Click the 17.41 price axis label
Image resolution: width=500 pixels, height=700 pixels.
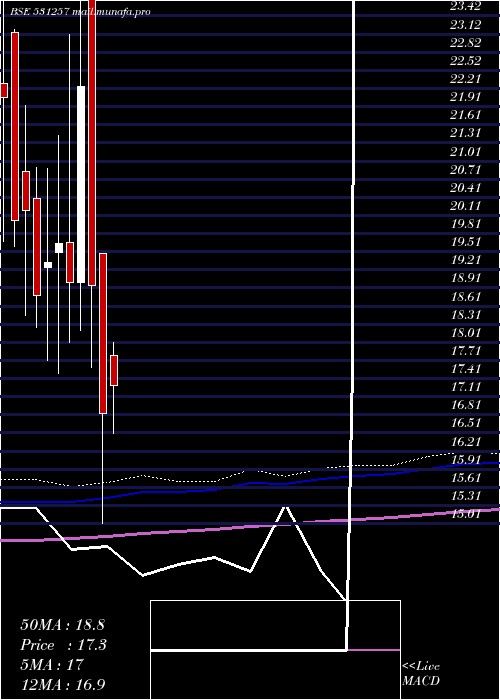[465, 369]
